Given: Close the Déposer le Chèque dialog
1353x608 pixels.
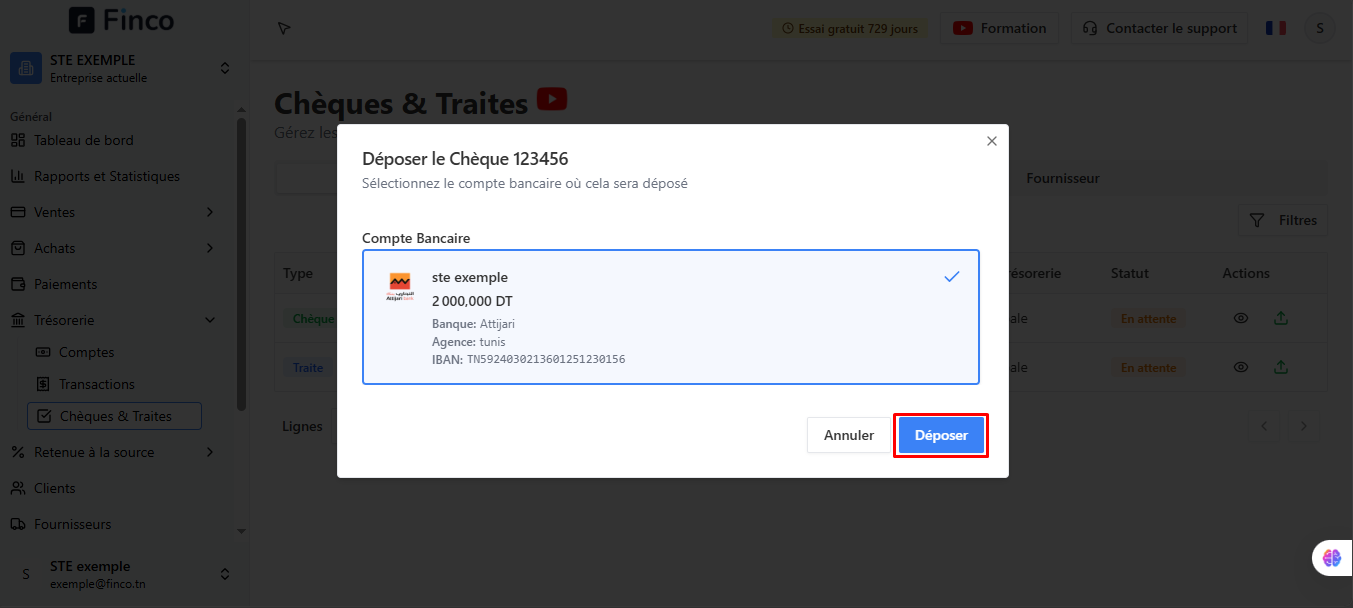Looking at the screenshot, I should pyautogui.click(x=992, y=141).
